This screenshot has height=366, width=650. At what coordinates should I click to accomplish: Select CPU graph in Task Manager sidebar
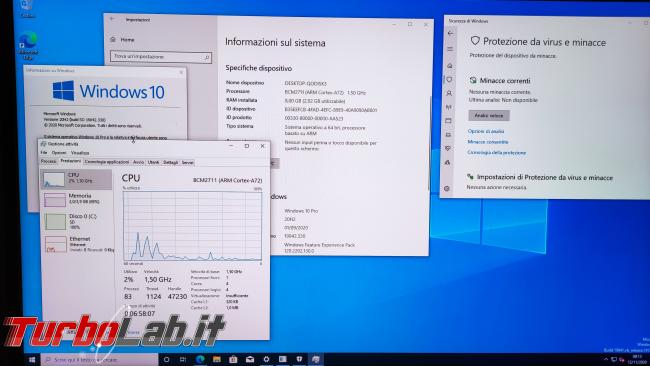(77, 179)
